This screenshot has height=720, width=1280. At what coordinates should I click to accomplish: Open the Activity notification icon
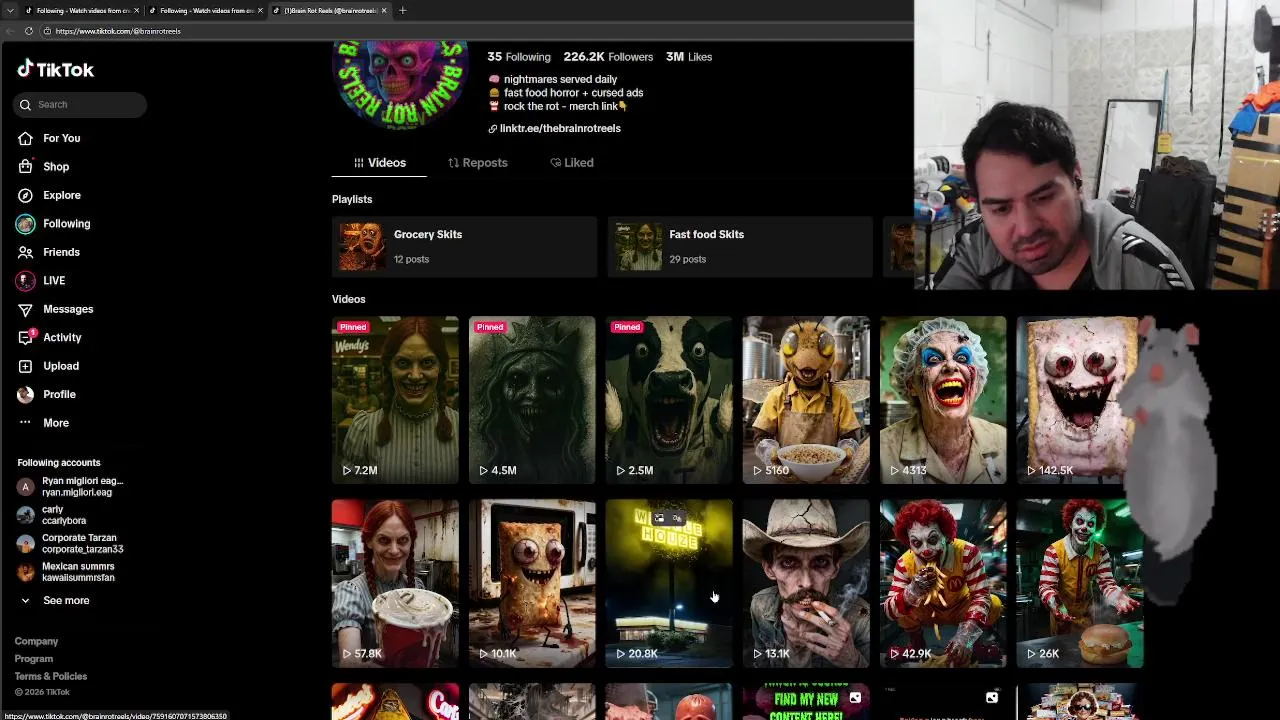[25, 338]
